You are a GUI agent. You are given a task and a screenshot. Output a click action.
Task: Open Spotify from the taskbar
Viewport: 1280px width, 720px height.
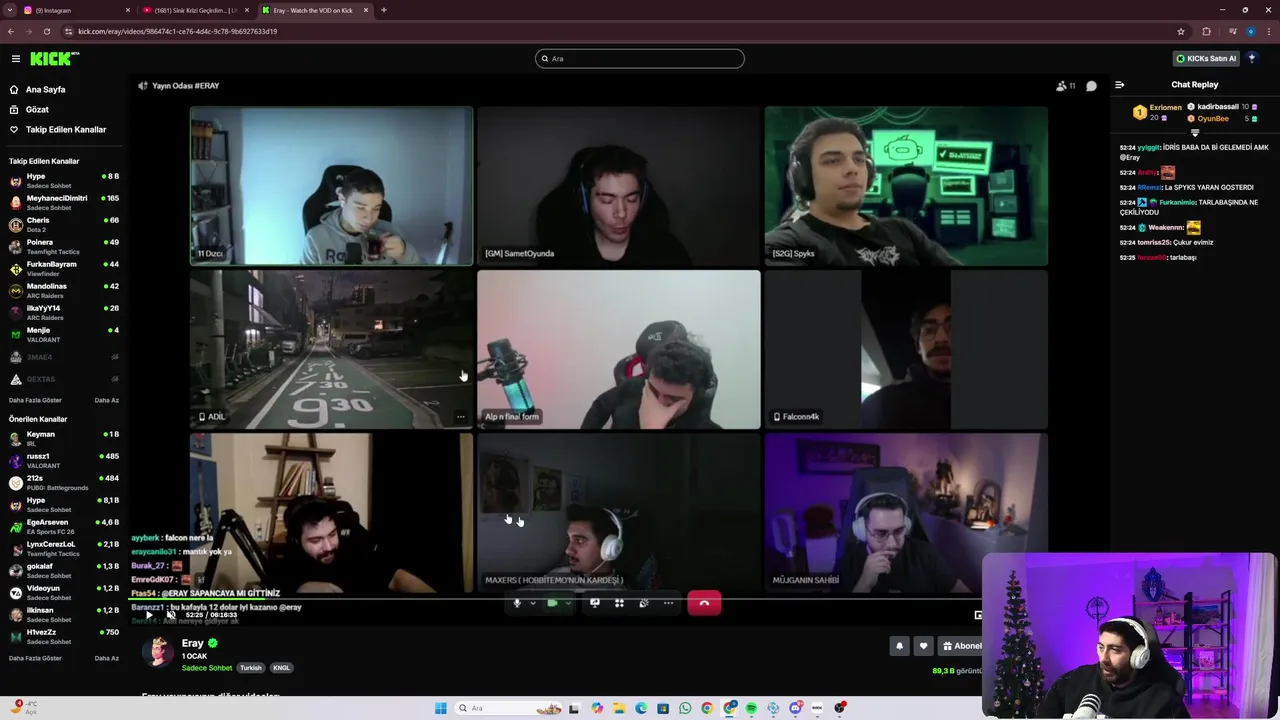751,708
